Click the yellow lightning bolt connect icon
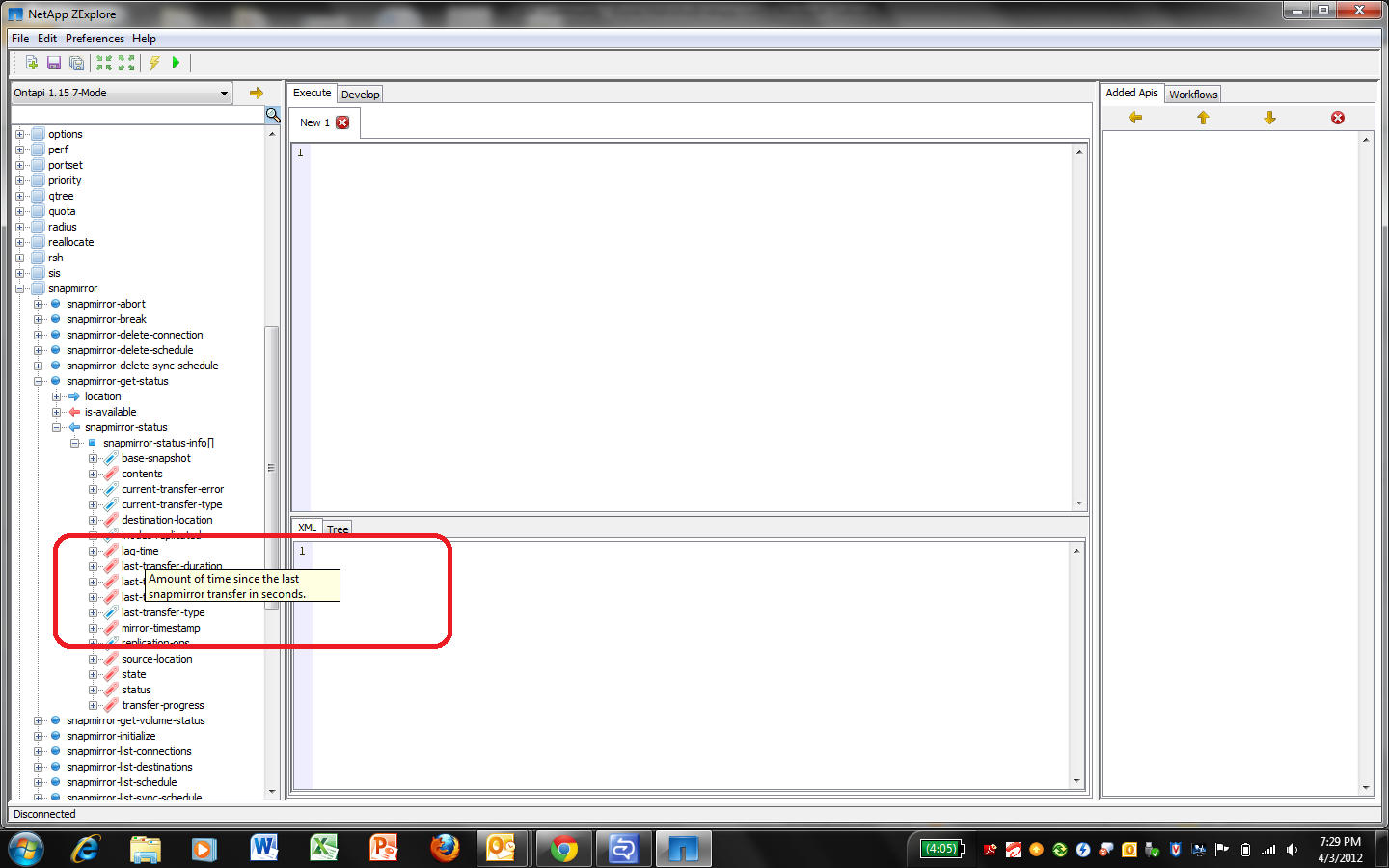The width and height of the screenshot is (1389, 868). pyautogui.click(x=154, y=63)
